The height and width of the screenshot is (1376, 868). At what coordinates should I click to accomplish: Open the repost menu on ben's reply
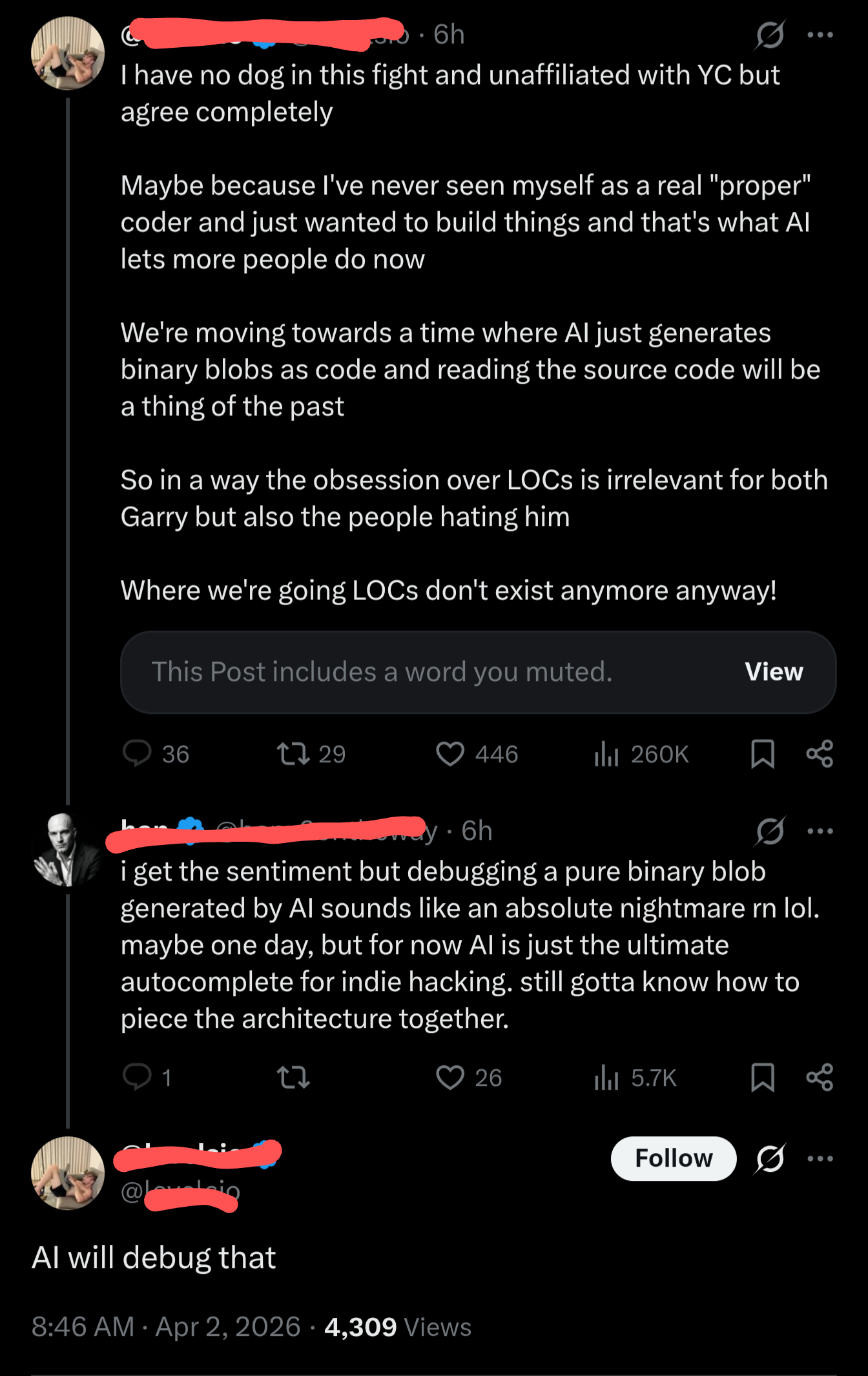[x=294, y=1076]
